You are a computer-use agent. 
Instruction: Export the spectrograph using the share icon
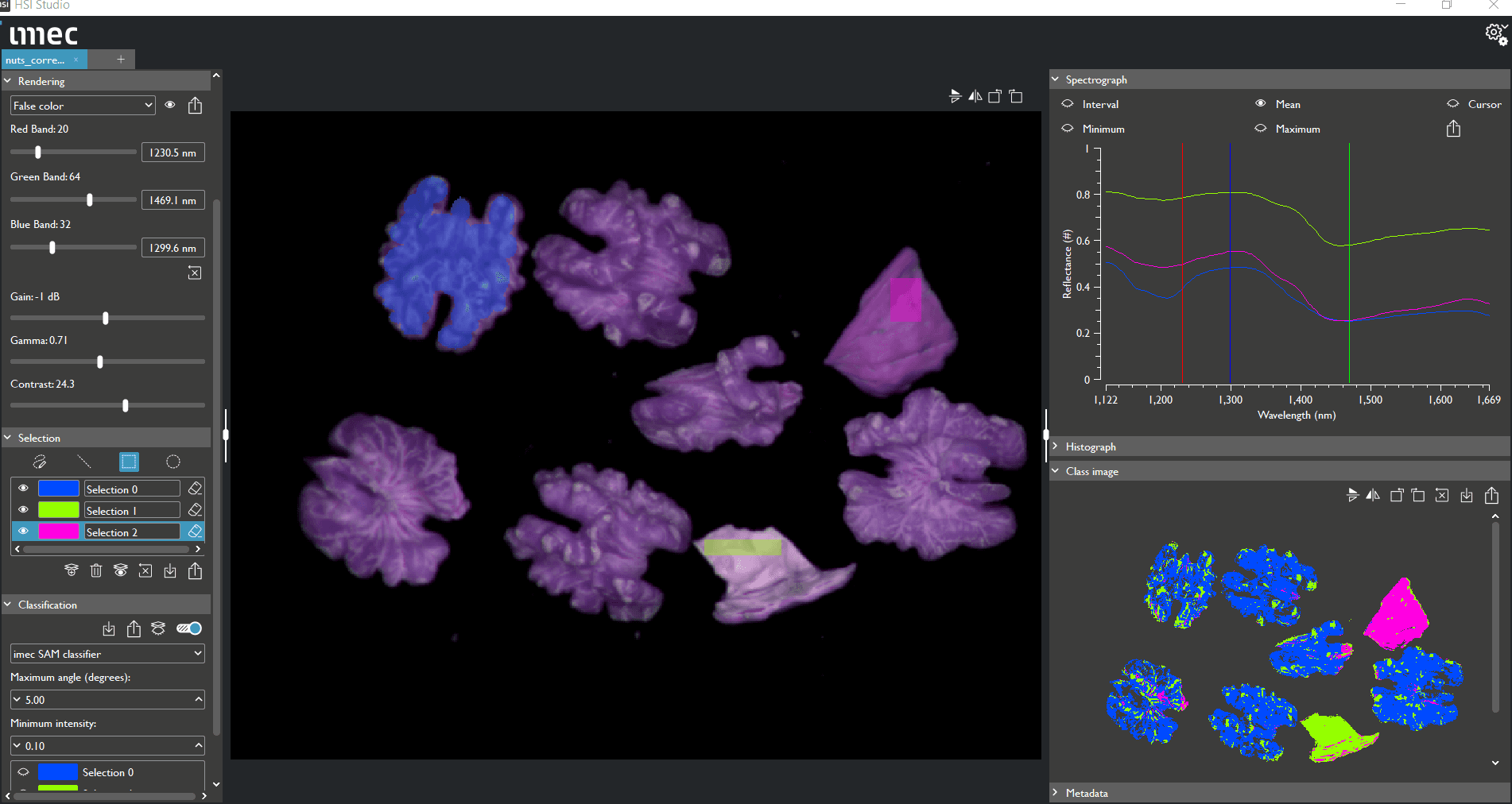[x=1453, y=129]
